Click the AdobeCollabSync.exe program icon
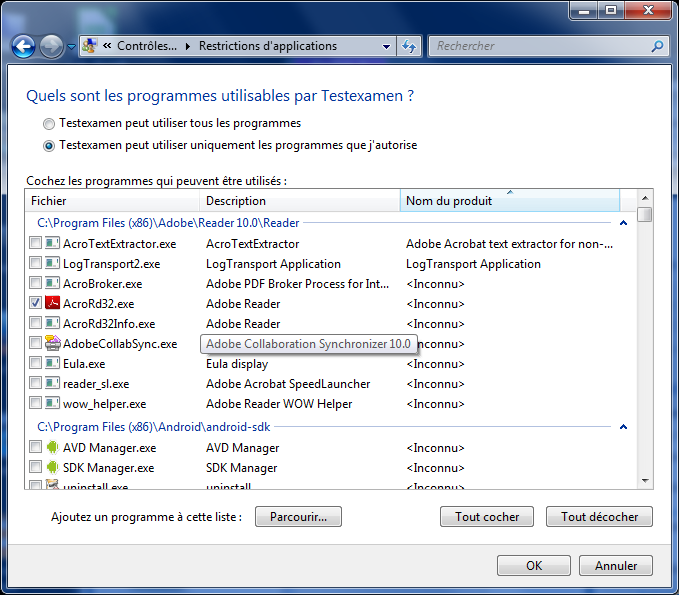Viewport: 679px width, 595px height. (x=52, y=343)
